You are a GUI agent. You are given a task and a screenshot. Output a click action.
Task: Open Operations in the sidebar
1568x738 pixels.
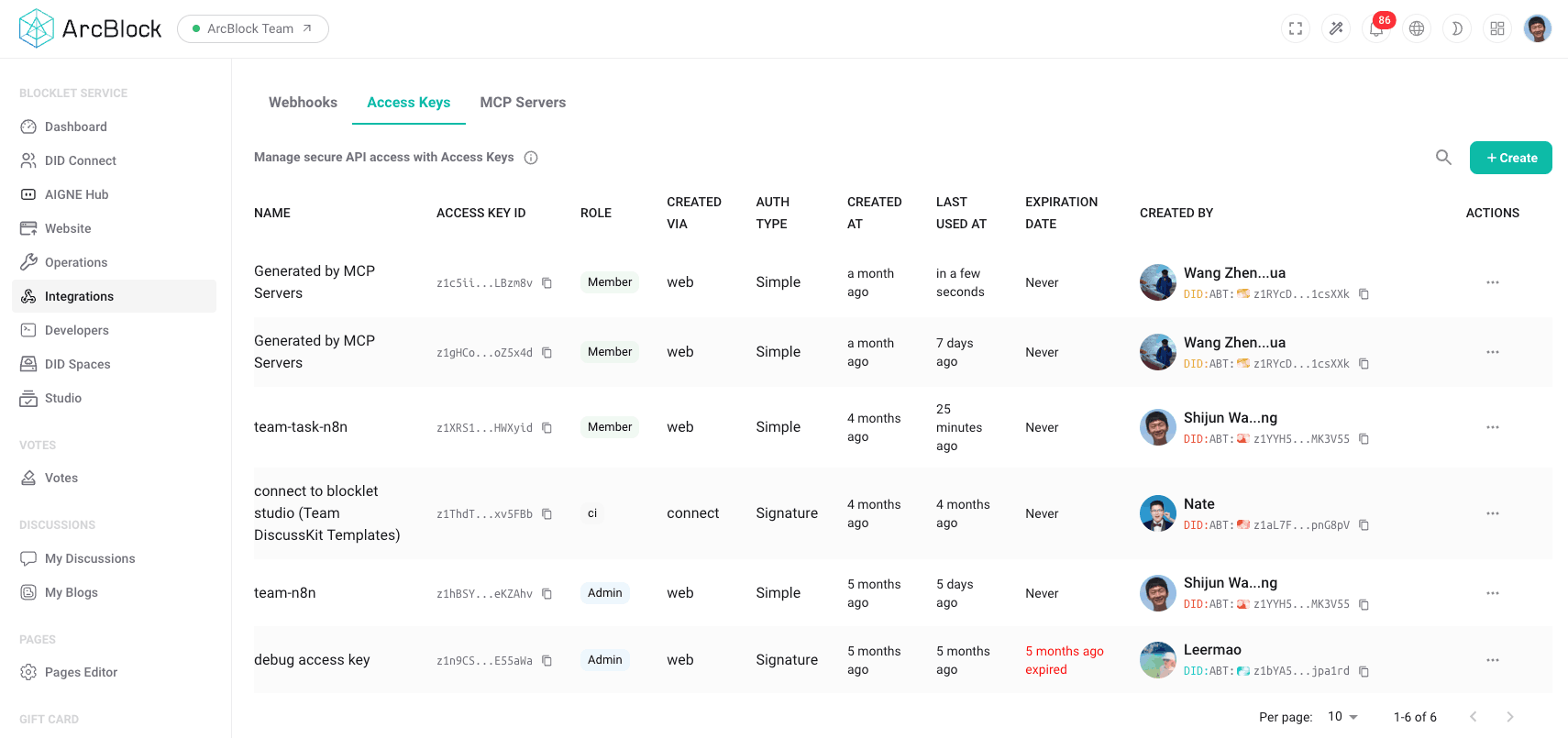coord(114,262)
